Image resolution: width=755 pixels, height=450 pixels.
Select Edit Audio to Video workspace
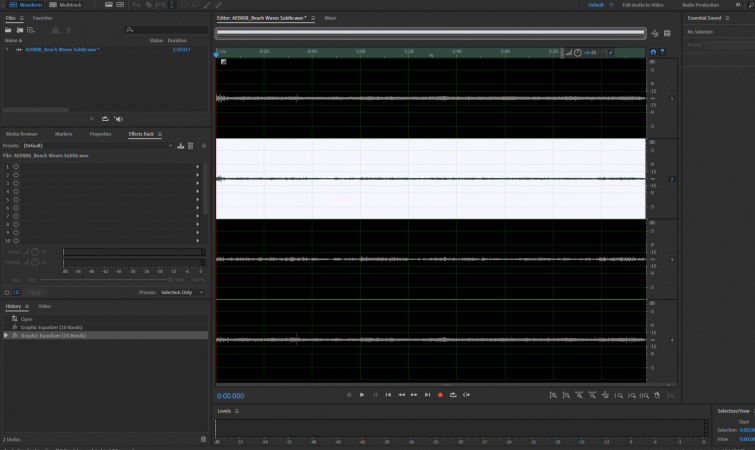coord(643,5)
